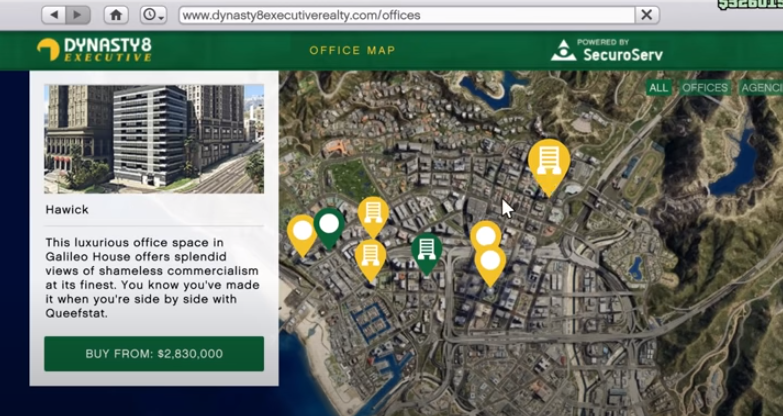Click the browser forward arrow button
Screen dimensions: 783x416
tap(77, 15)
